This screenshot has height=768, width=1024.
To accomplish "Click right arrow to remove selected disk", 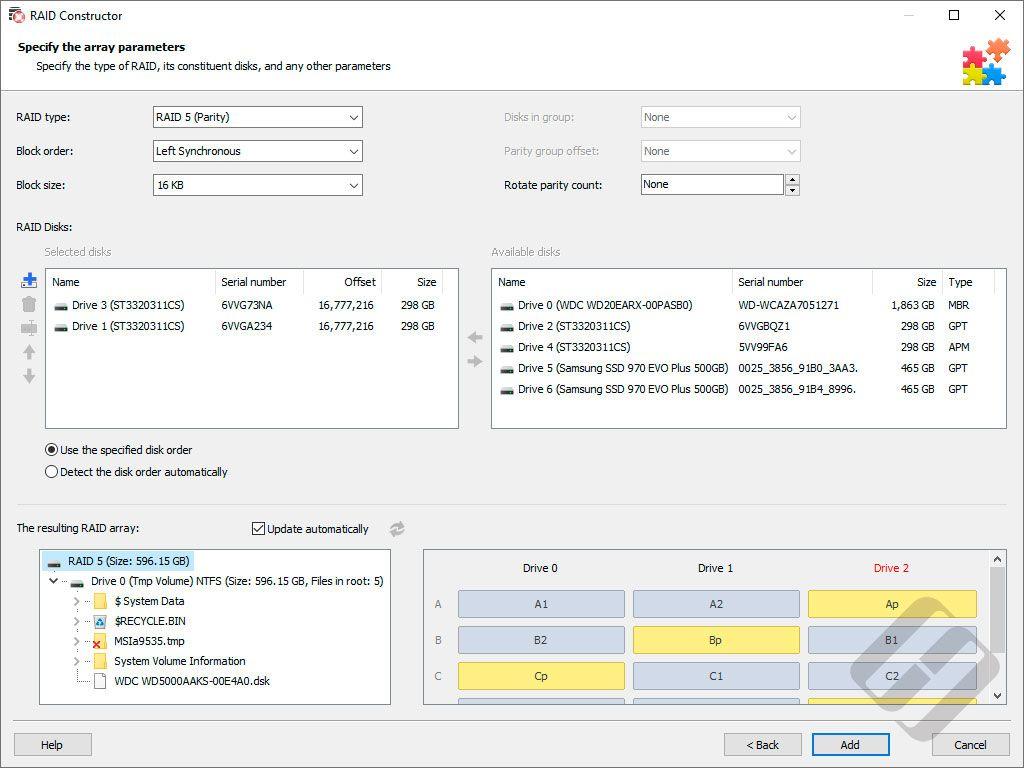I will 475,360.
